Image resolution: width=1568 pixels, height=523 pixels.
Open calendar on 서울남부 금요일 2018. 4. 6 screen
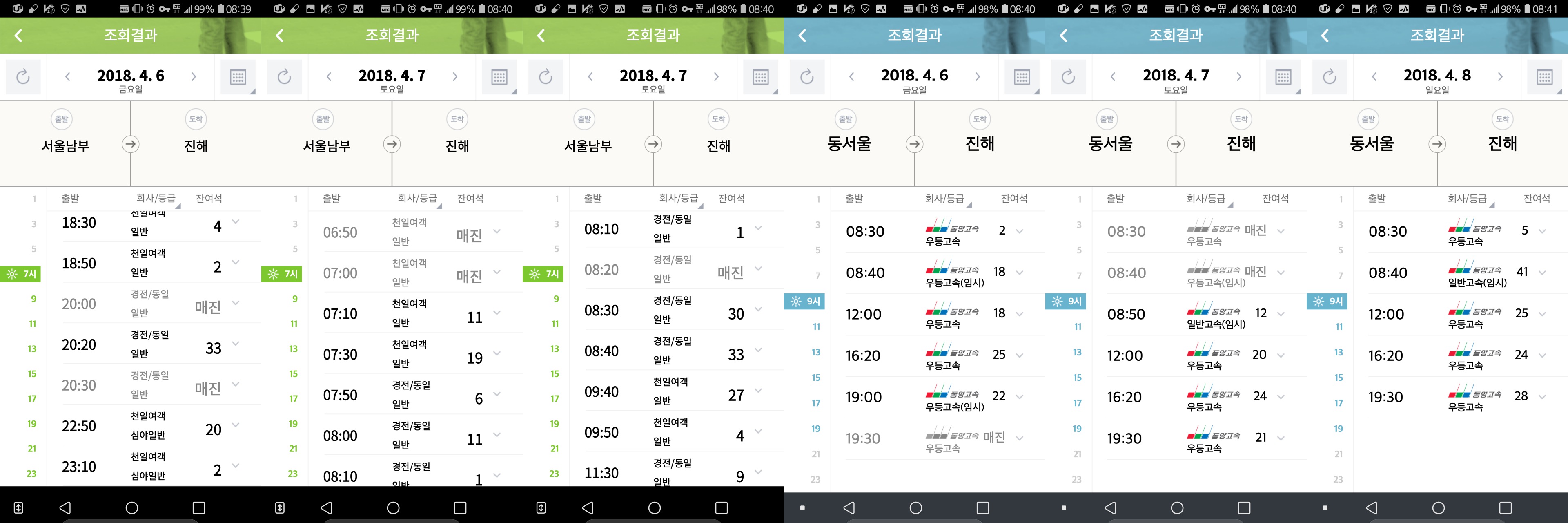pyautogui.click(x=238, y=77)
